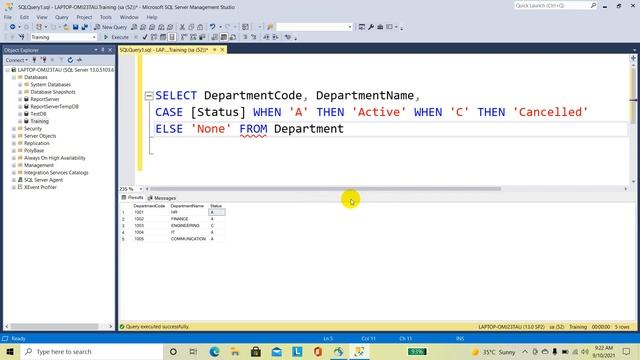Open Microsoft Edge from the taskbar
640x360 pixels.
214,351
